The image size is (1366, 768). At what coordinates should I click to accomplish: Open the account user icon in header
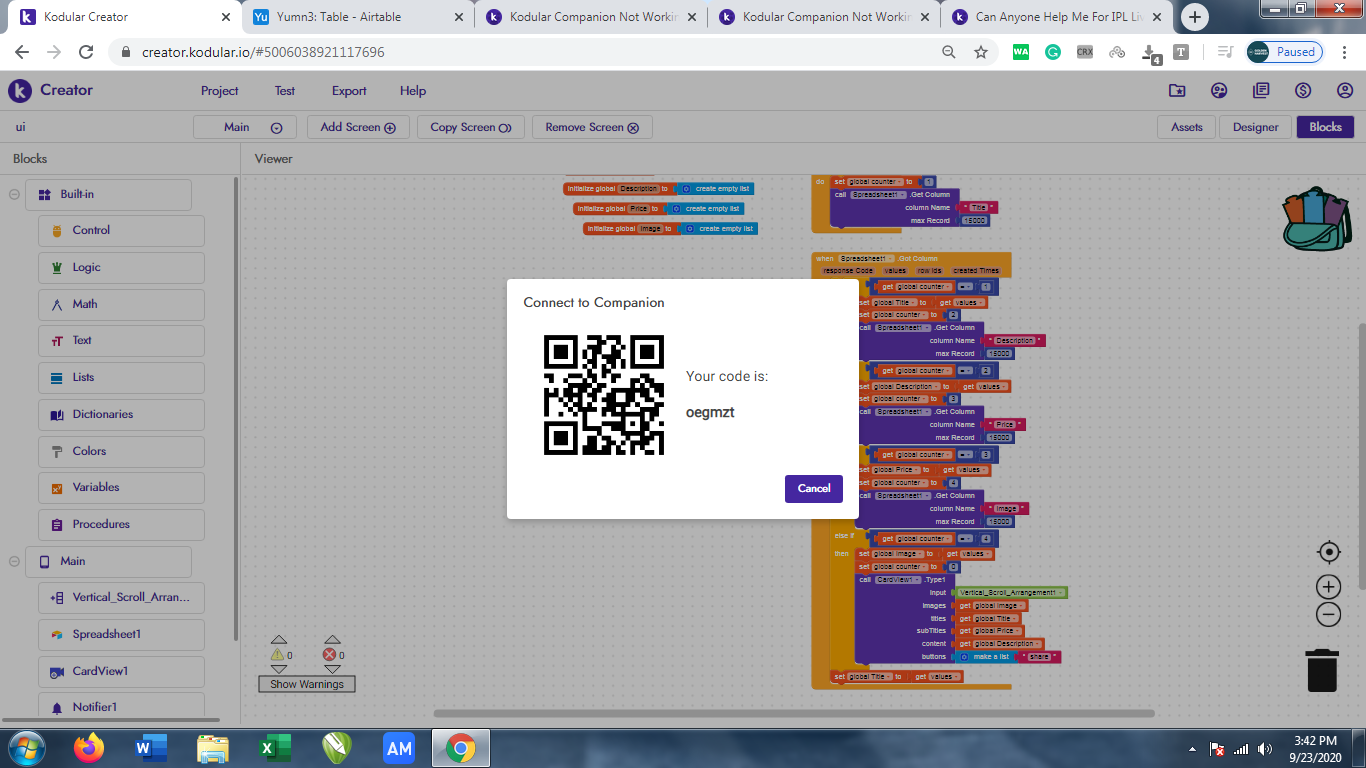tap(1344, 90)
